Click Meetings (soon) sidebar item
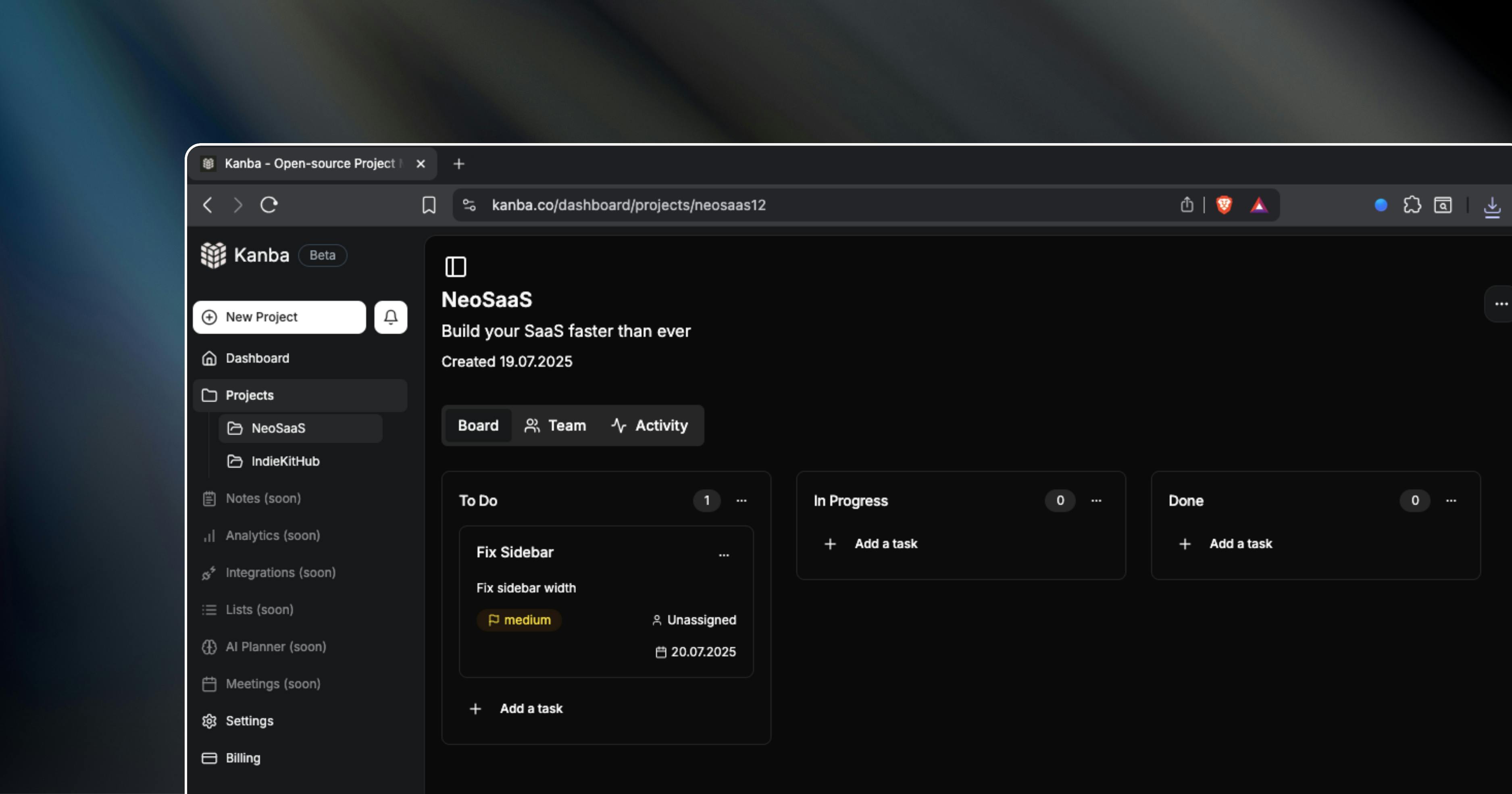This screenshot has height=794, width=1512. point(300,684)
